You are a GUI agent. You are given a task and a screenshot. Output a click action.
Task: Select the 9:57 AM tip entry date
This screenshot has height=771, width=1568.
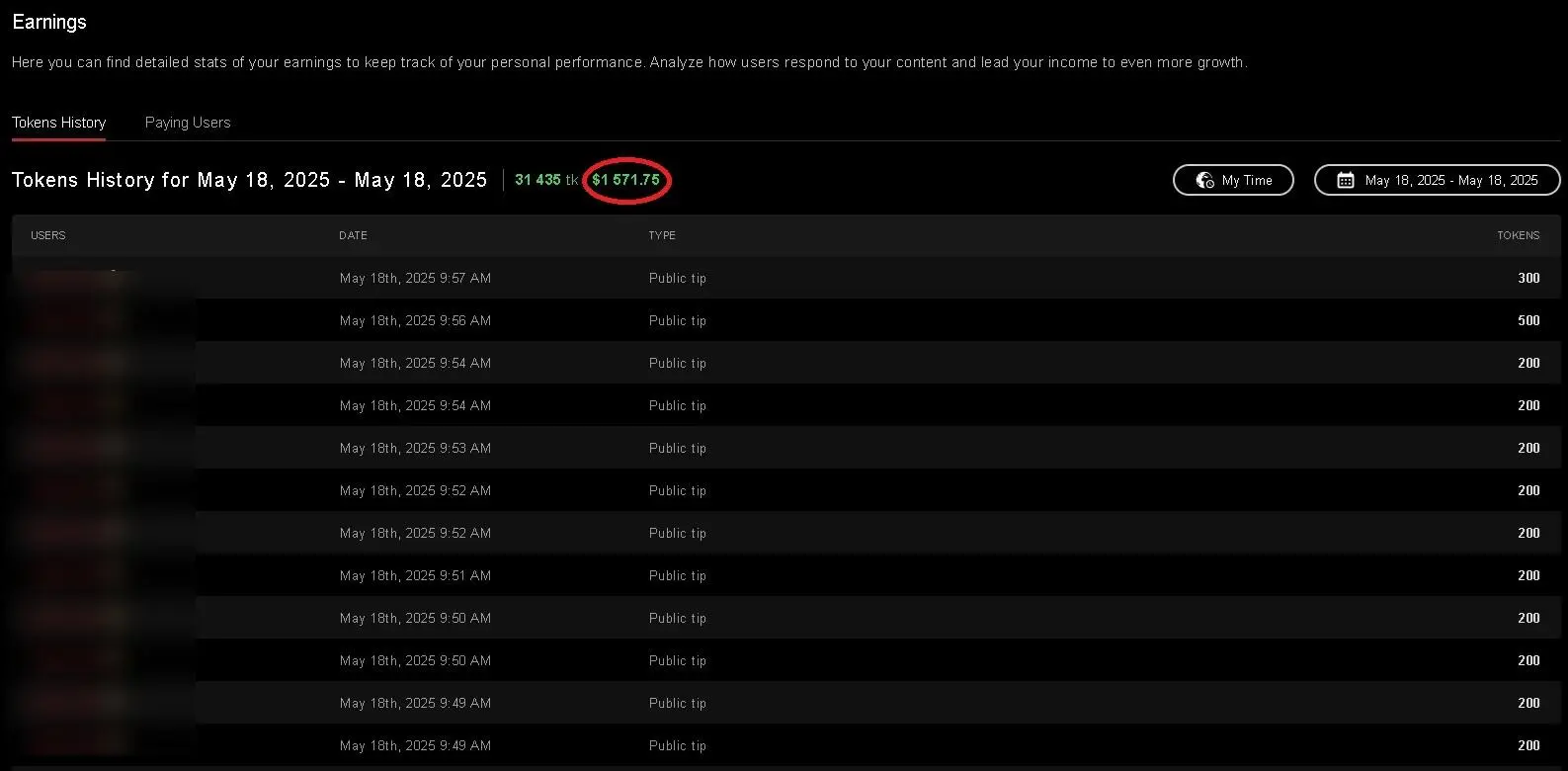click(415, 279)
